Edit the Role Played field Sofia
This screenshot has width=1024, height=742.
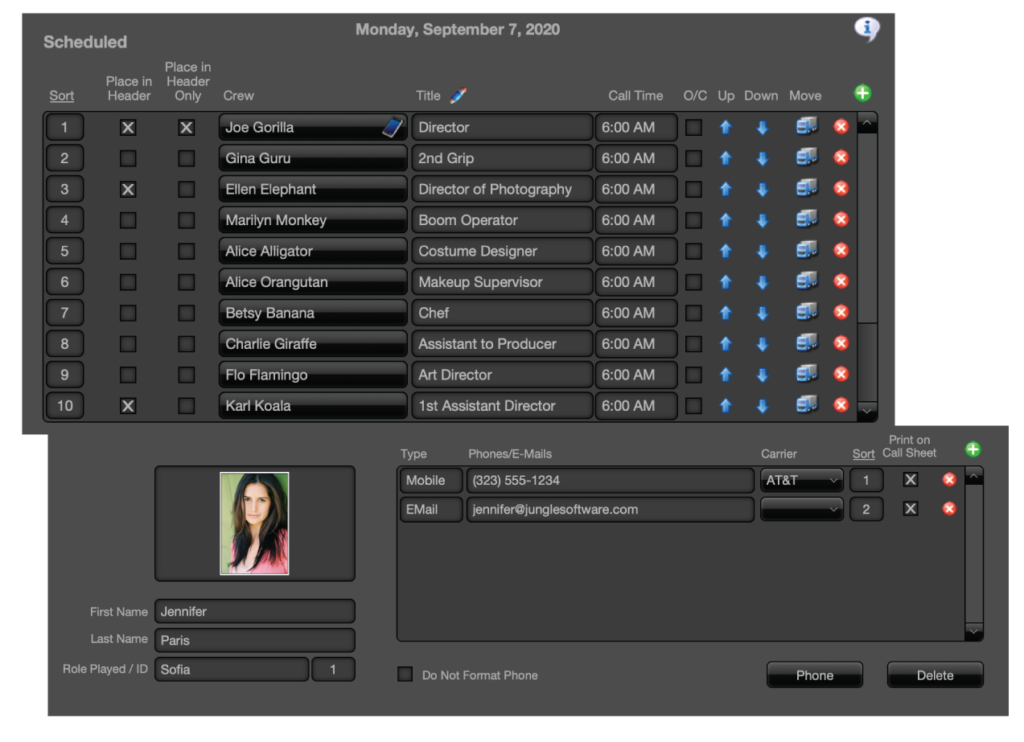pos(231,669)
